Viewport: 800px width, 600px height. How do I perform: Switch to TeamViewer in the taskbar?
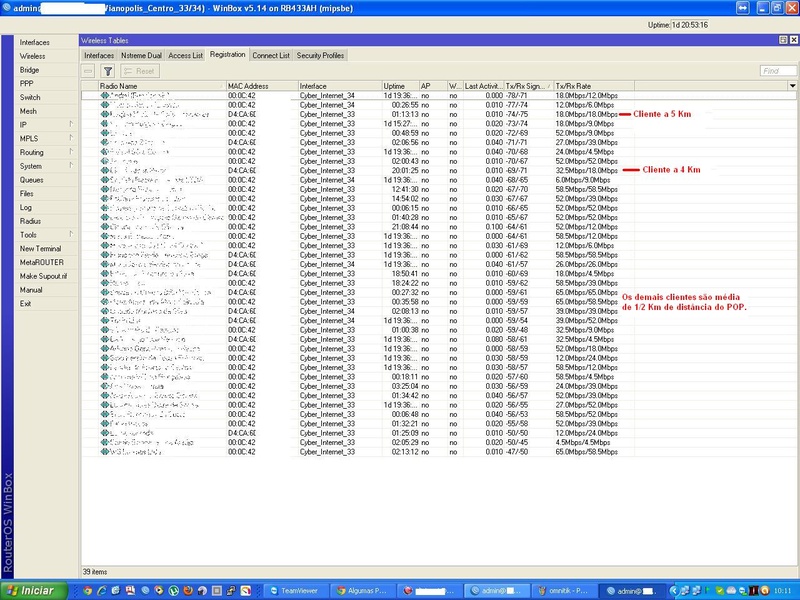[295, 591]
